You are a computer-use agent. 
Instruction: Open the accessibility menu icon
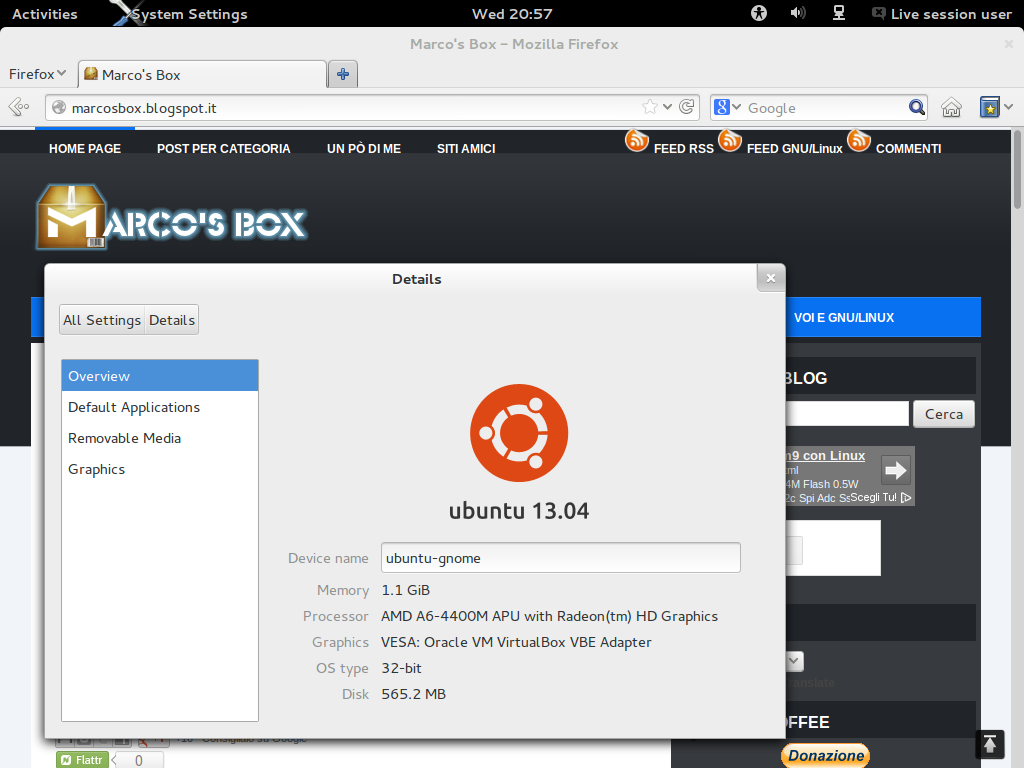pos(759,13)
